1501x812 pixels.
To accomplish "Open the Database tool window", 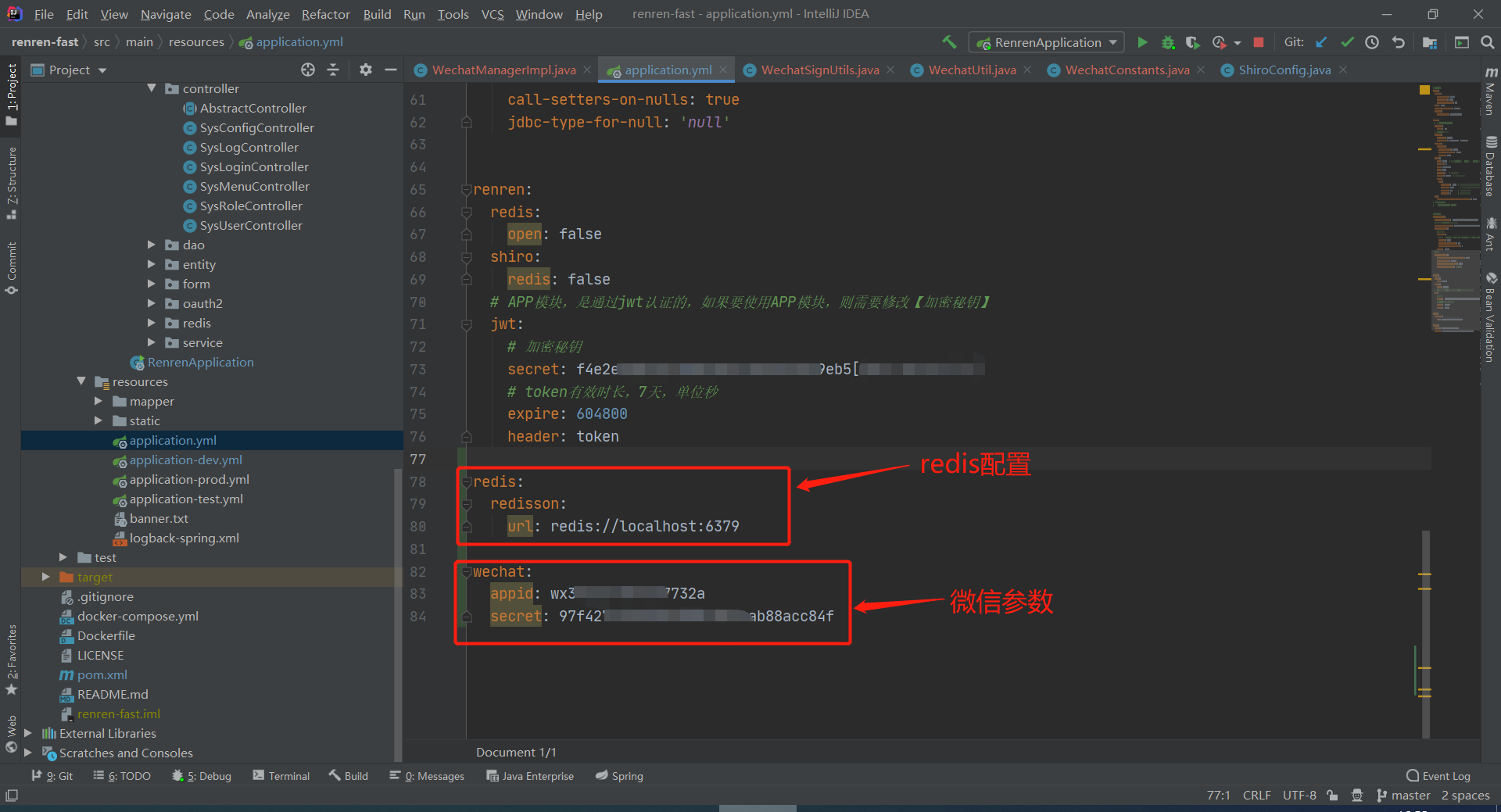I will pyautogui.click(x=1491, y=166).
